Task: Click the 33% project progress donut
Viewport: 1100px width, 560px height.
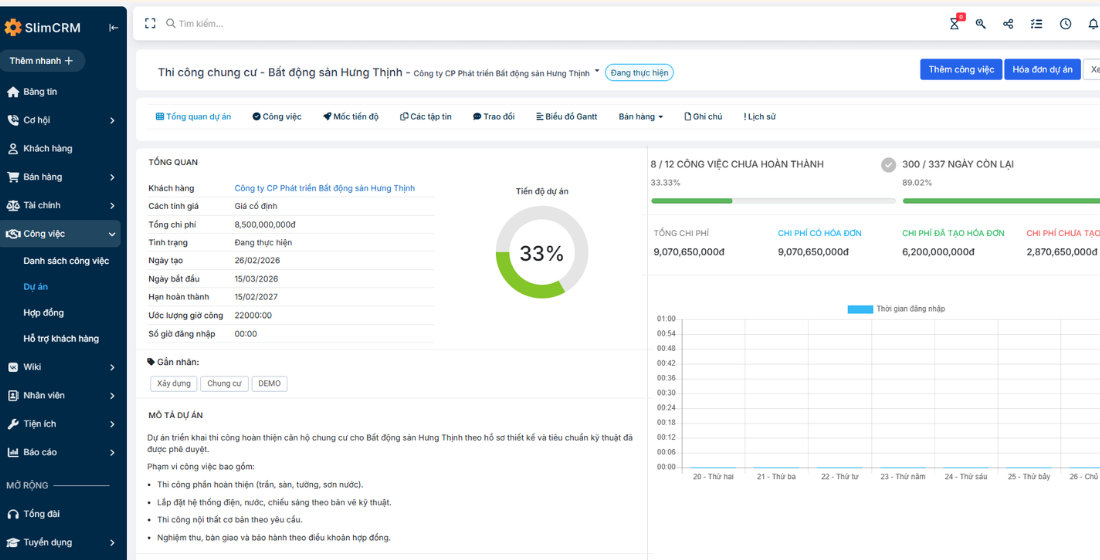Action: pyautogui.click(x=542, y=253)
